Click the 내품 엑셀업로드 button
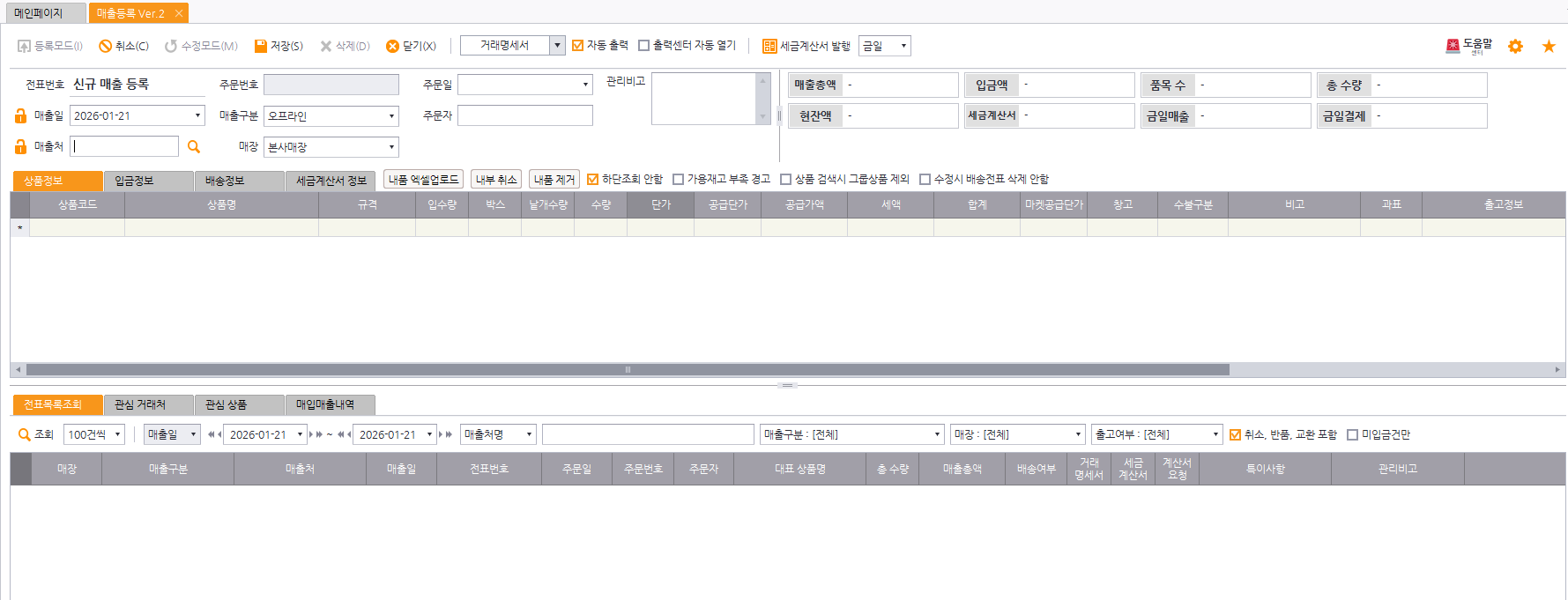Image resolution: width=1568 pixels, height=600 pixels. [424, 179]
